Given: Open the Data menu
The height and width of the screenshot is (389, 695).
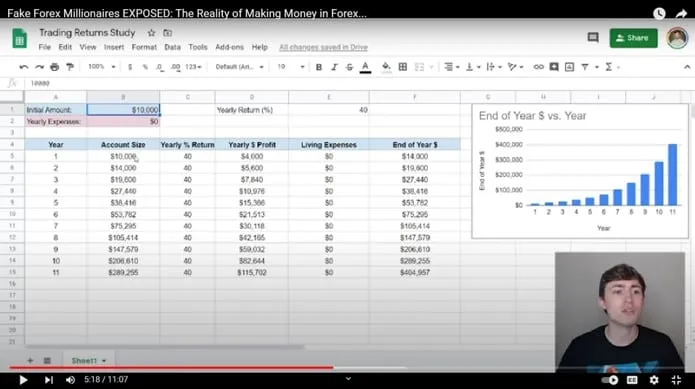Looking at the screenshot, I should (x=172, y=47).
